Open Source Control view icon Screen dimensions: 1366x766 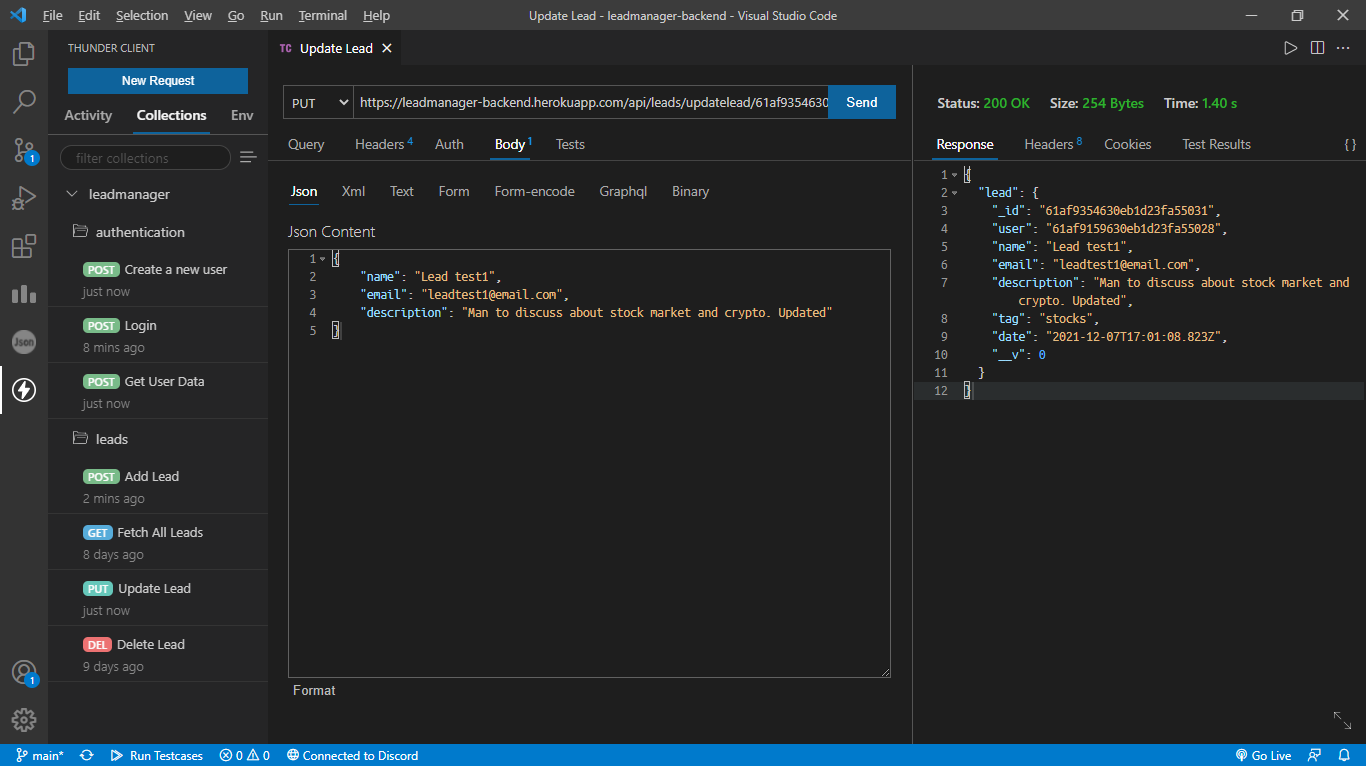24,150
